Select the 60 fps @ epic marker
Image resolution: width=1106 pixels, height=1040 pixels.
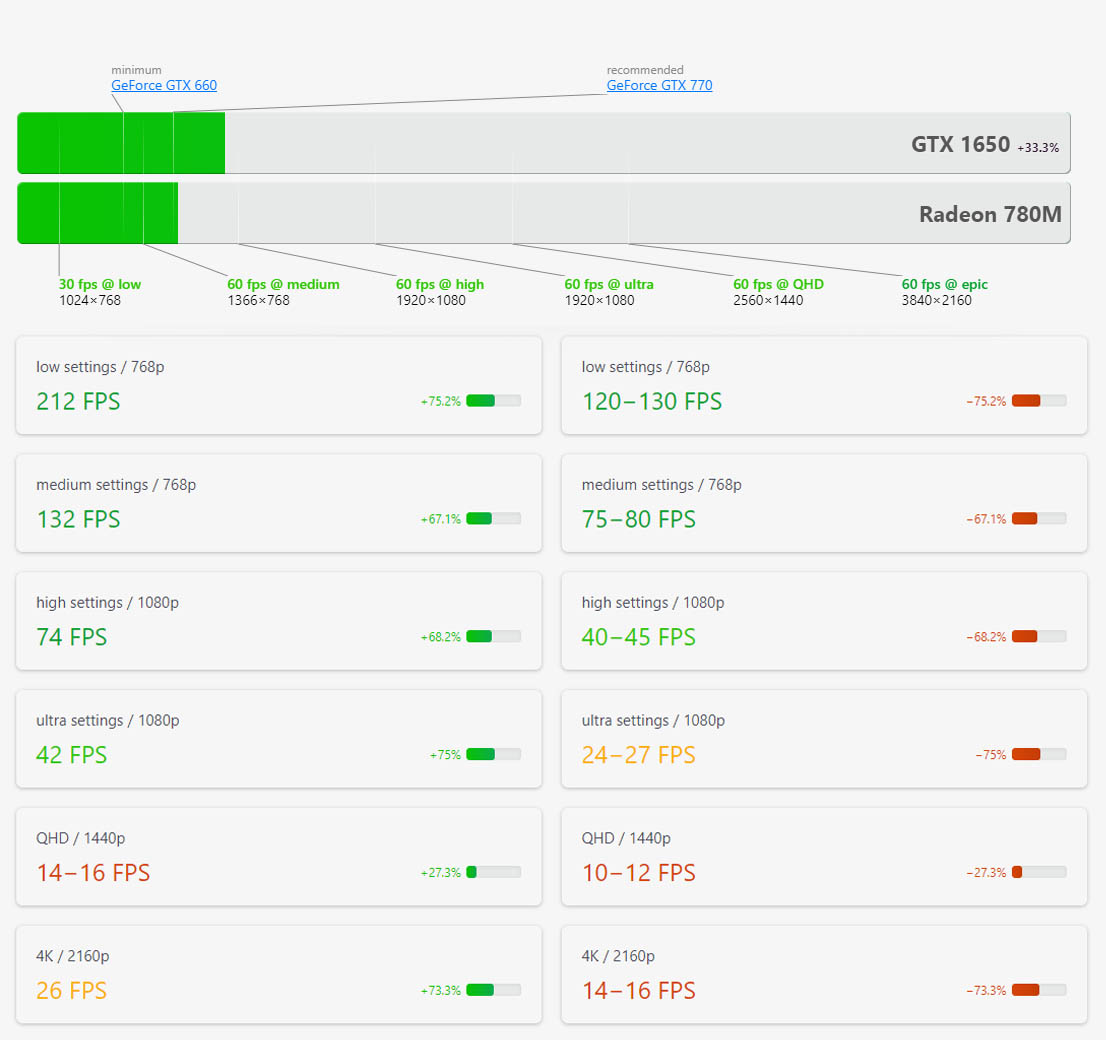[x=944, y=284]
